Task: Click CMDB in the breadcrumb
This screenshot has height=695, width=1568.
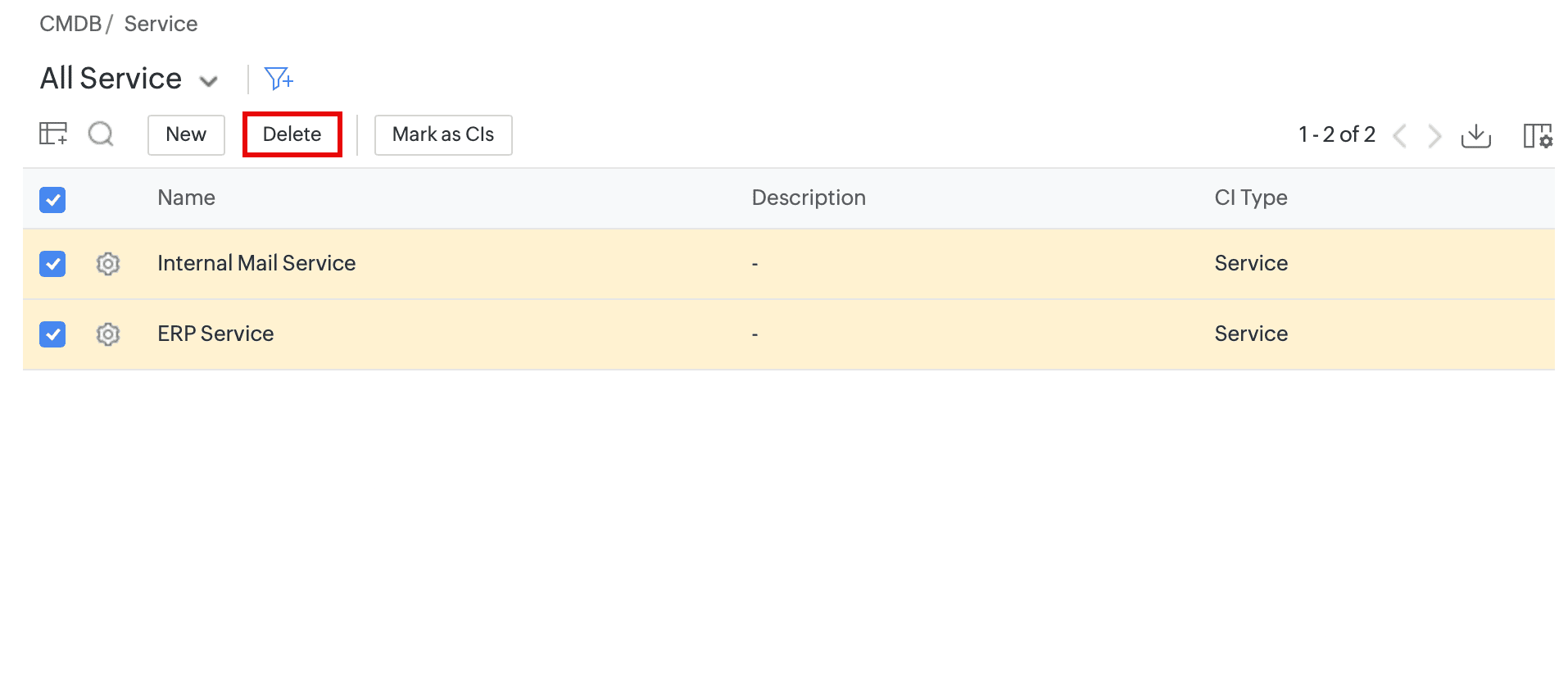Action: tap(70, 24)
